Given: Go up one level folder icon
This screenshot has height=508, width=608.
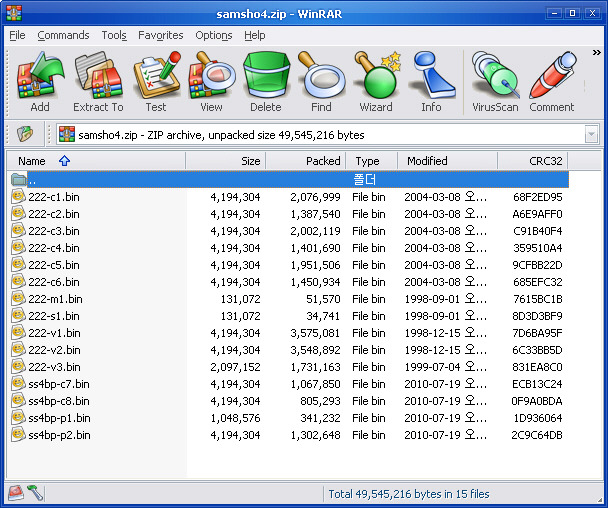Looking at the screenshot, I should (x=25, y=135).
